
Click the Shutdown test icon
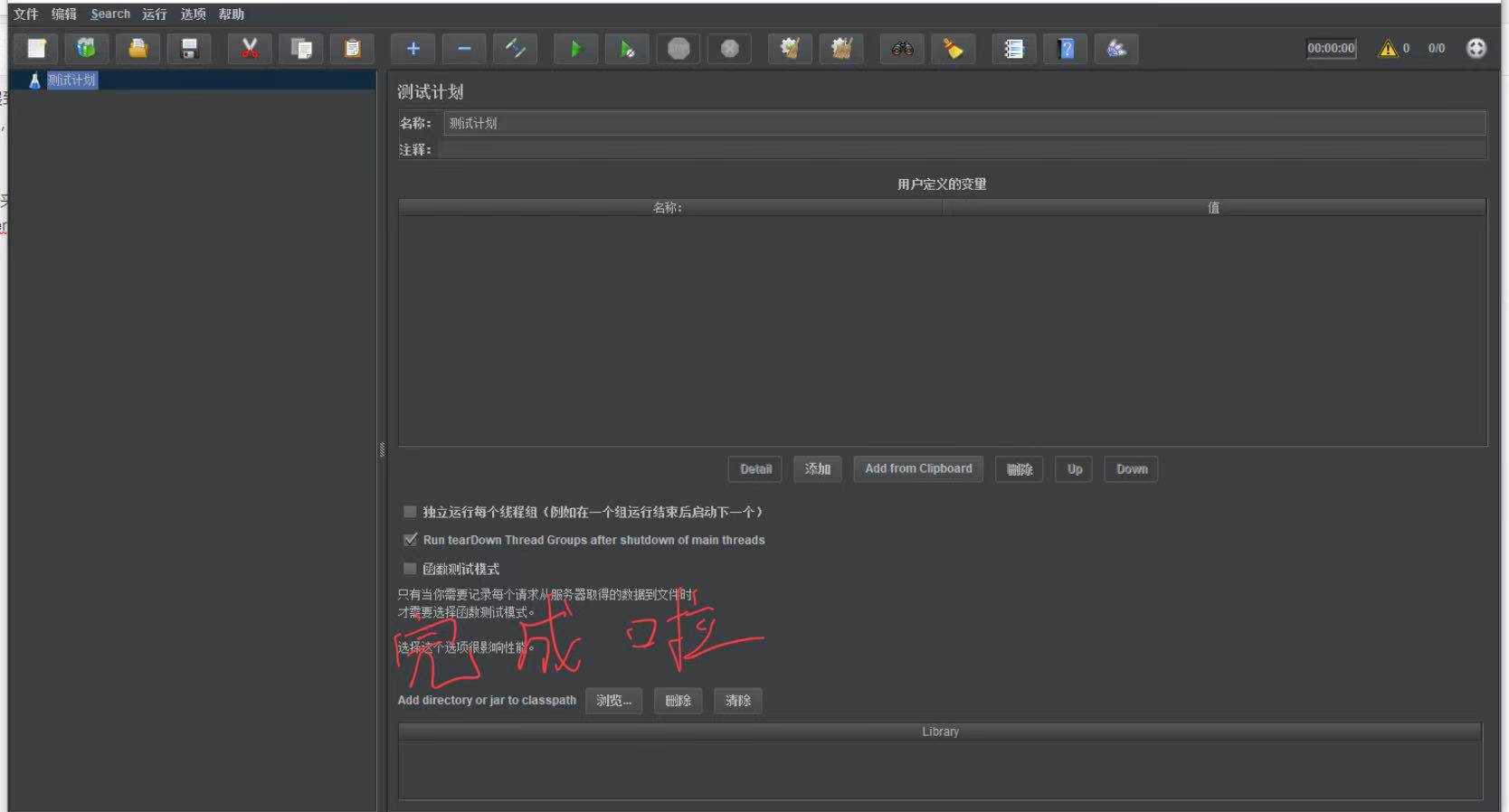click(x=729, y=49)
